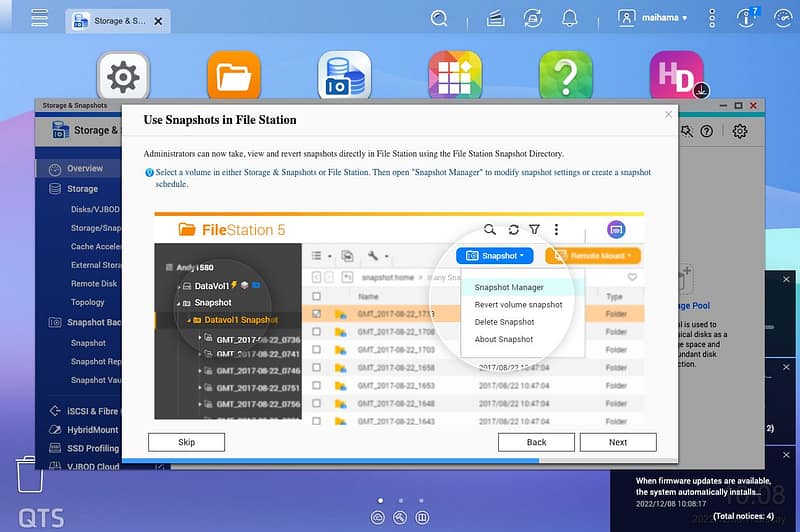
Task: Open Overview in Storage & Snapshots sidebar
Action: tap(78, 168)
